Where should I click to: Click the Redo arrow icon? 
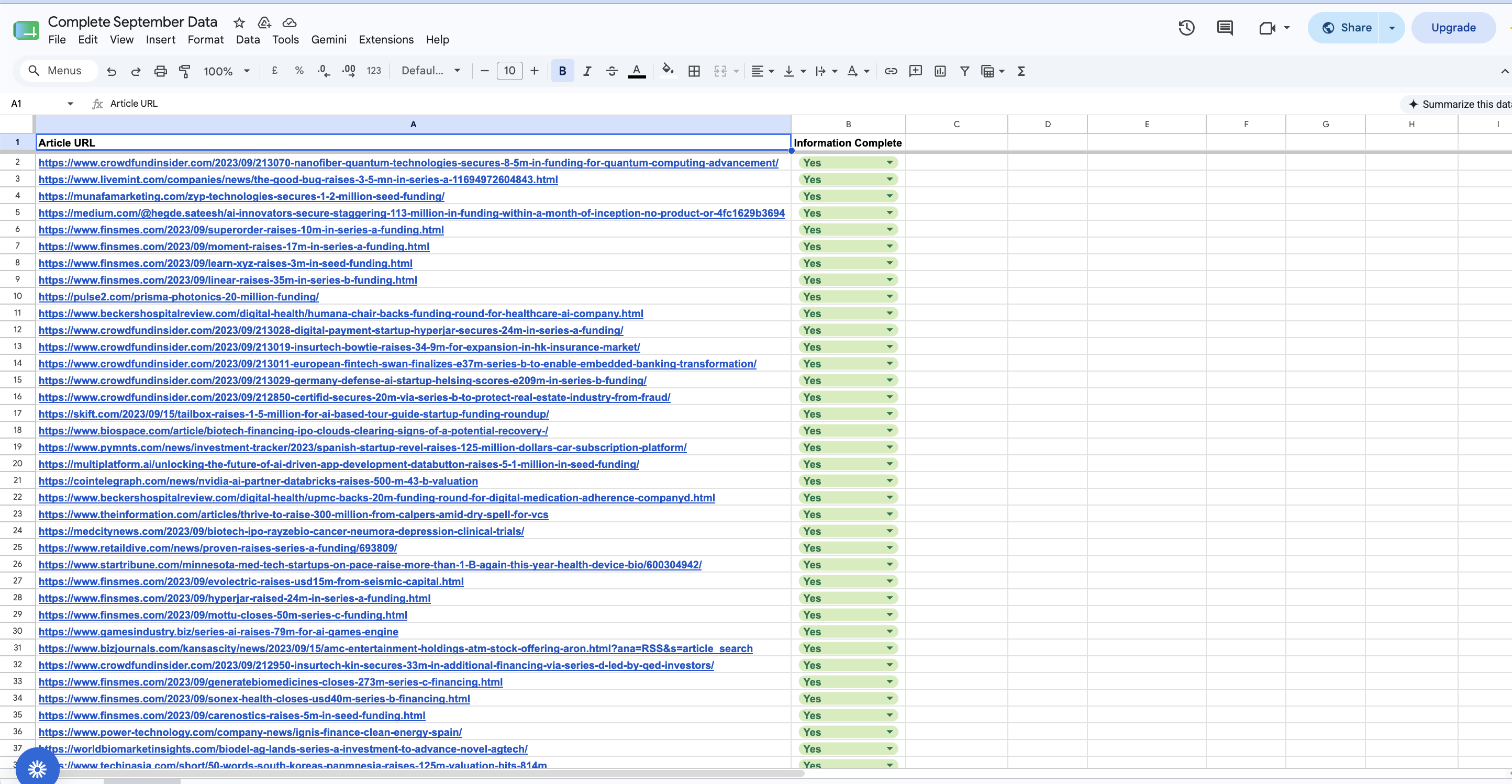136,71
